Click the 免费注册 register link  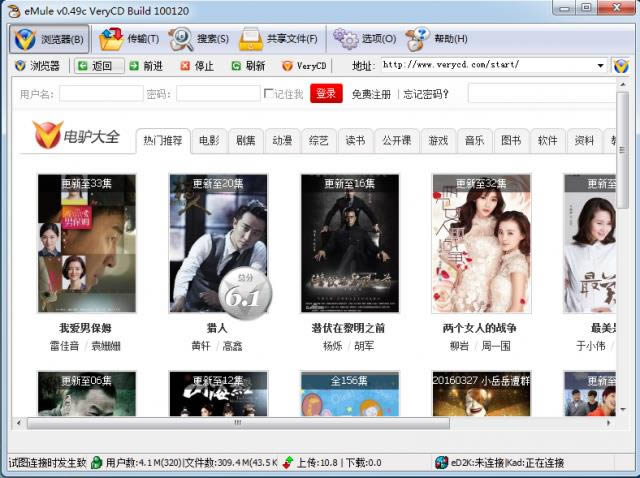point(371,94)
